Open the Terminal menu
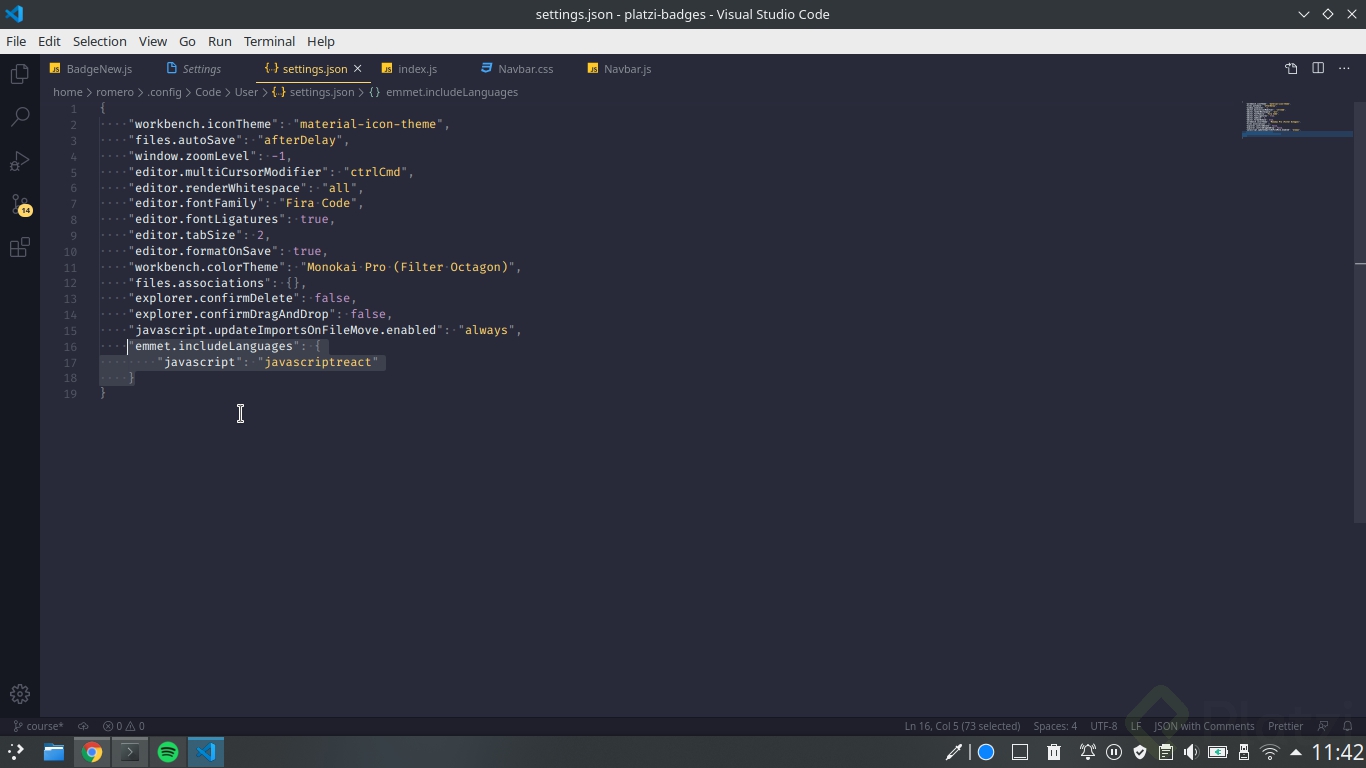 (x=269, y=41)
